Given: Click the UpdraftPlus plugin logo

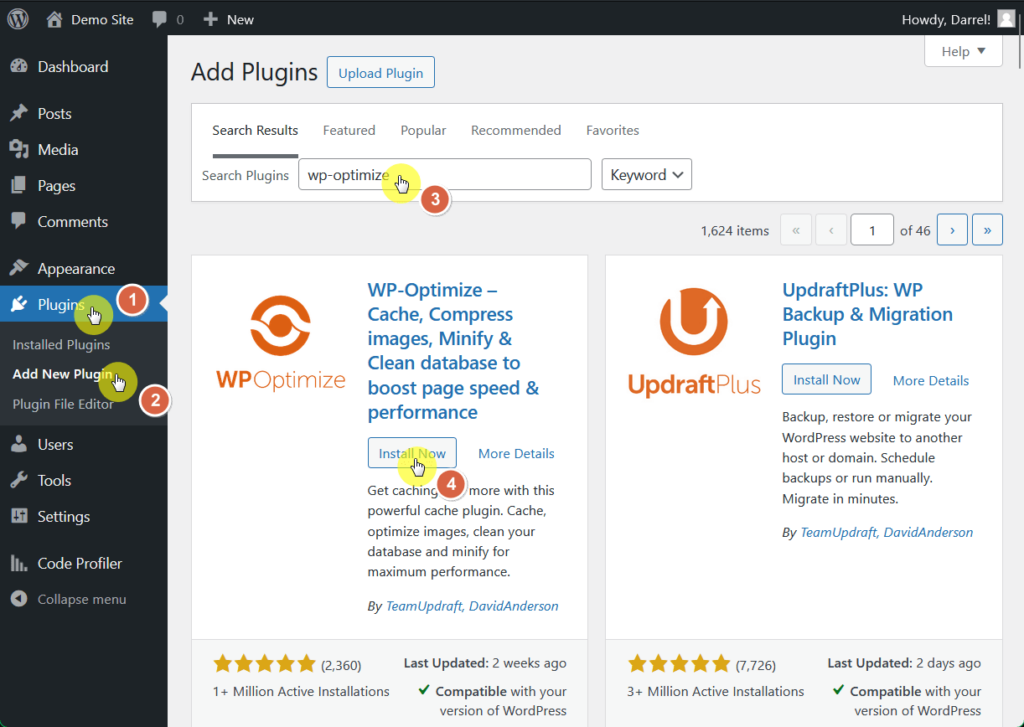Looking at the screenshot, I should coord(694,342).
